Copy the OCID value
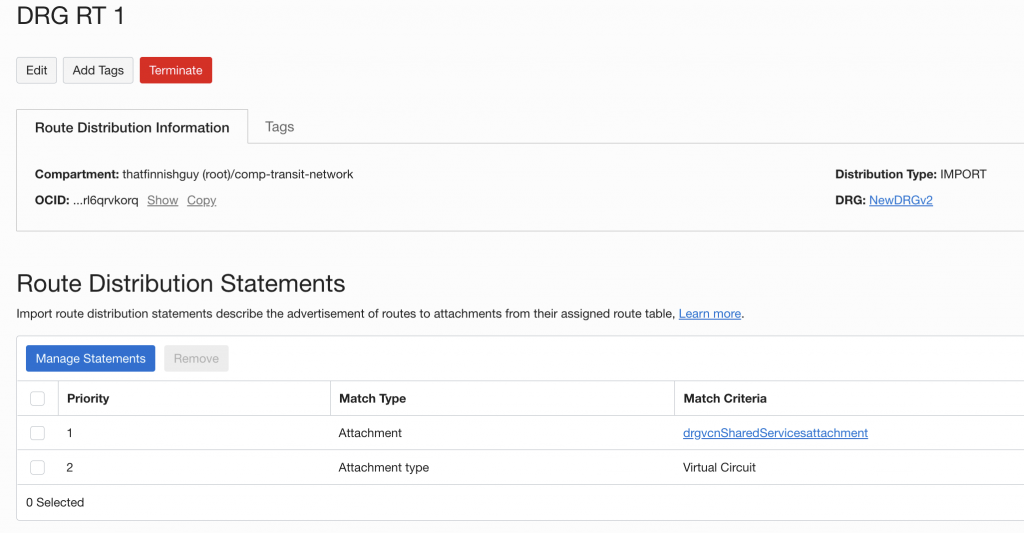Viewport: 1024px width, 533px height. tap(201, 201)
